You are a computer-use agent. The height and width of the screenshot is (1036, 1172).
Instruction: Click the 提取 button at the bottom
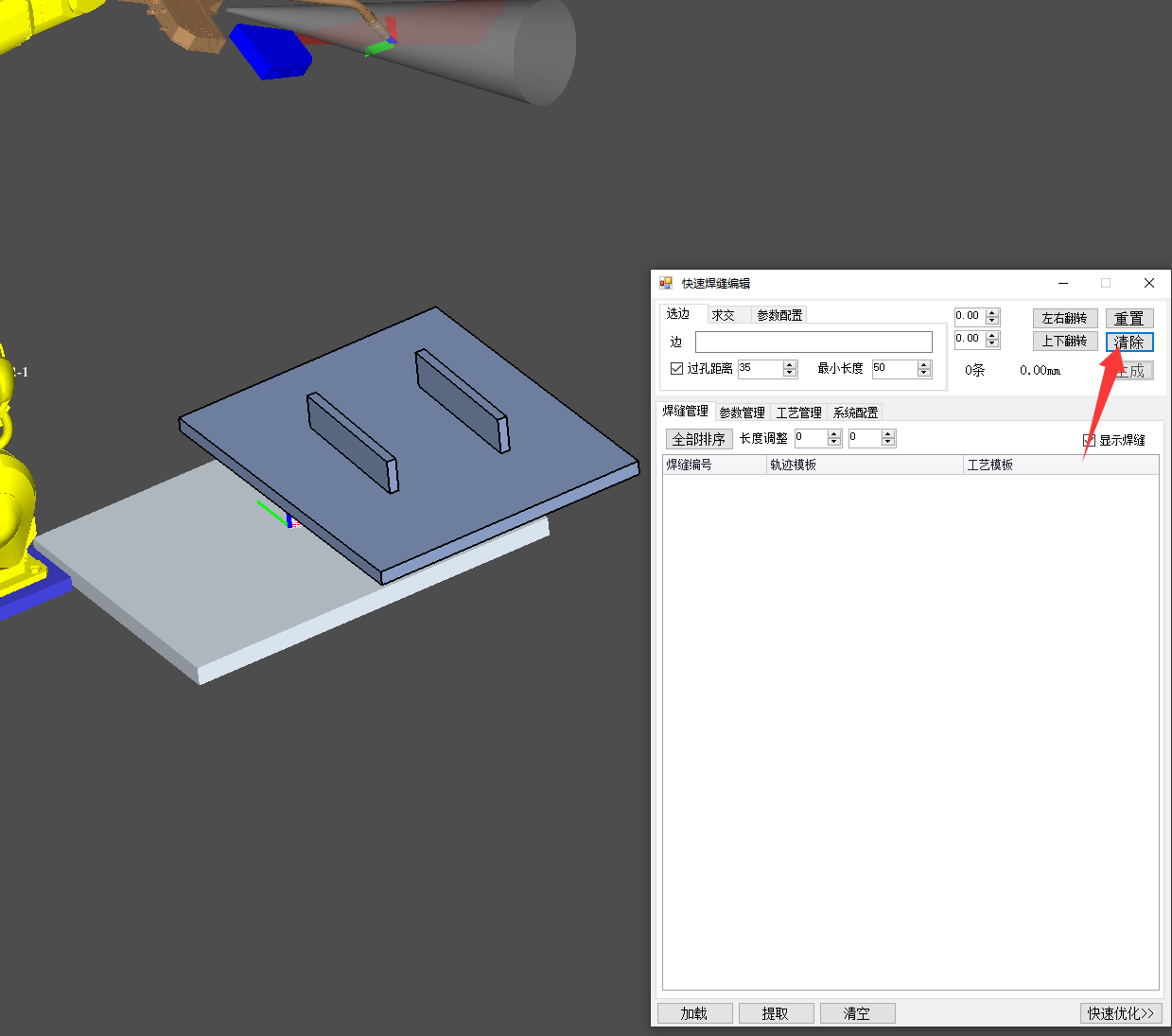[776, 1013]
